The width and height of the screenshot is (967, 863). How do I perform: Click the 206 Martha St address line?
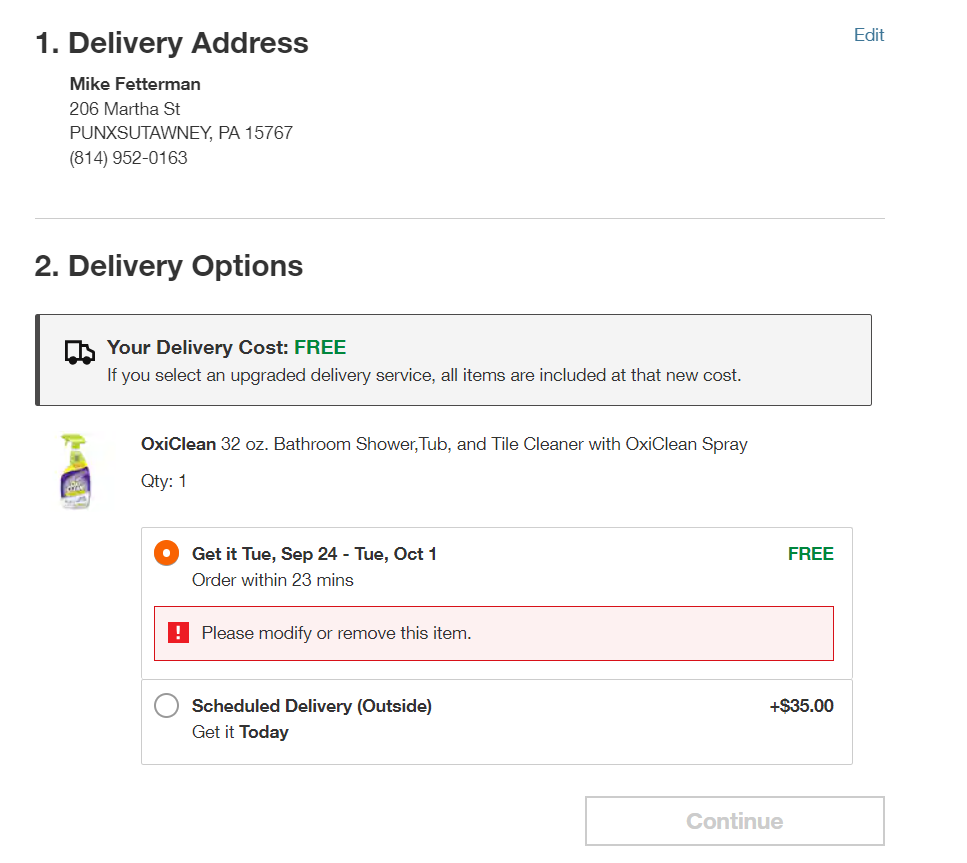click(x=125, y=109)
